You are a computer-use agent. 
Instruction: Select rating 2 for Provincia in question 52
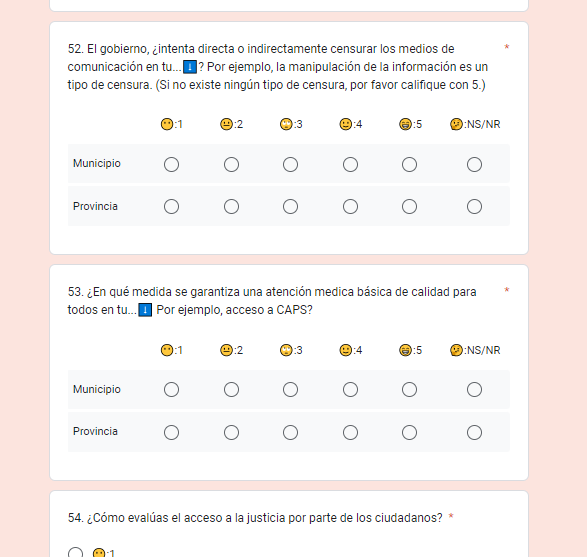pos(231,207)
